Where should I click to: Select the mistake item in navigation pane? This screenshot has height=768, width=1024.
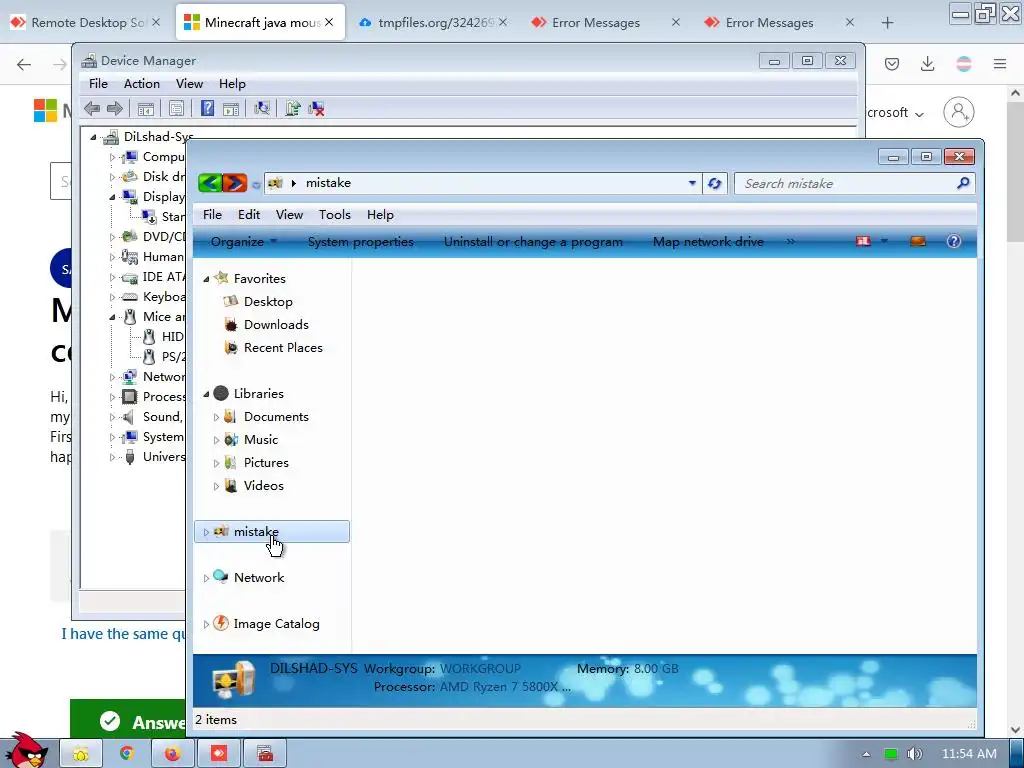(x=272, y=532)
